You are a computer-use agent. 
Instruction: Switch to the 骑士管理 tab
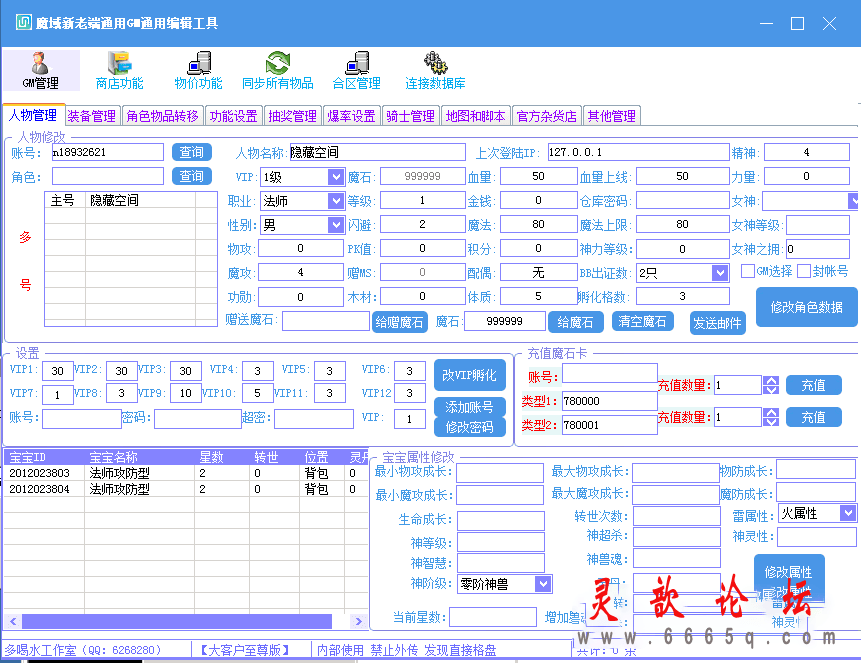pyautogui.click(x=410, y=116)
